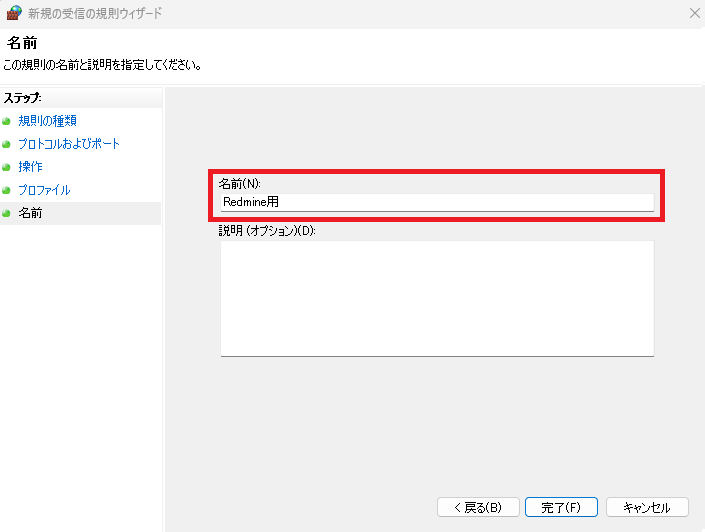This screenshot has height=532, width=705.
Task: Click the green bullet beside プロトコルおよびポート
Action: coord(6,144)
